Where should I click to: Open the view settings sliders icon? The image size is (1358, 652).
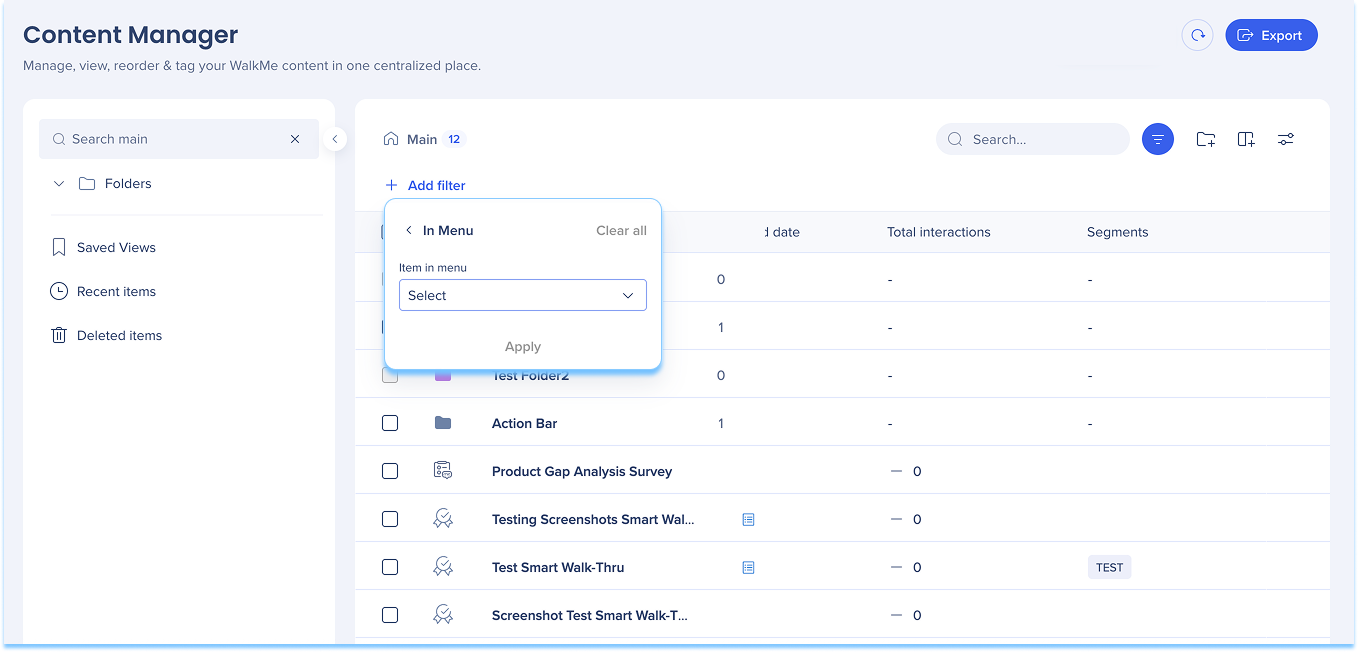coord(1286,139)
